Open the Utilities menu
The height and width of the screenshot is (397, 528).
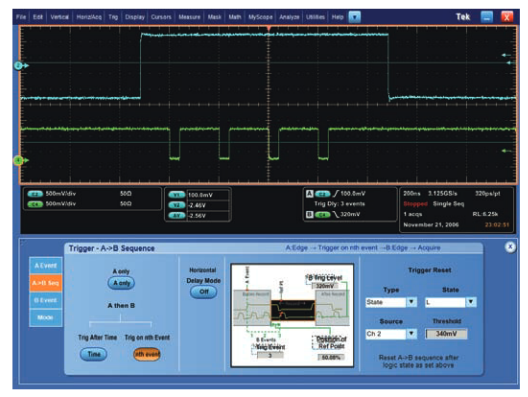(x=315, y=17)
